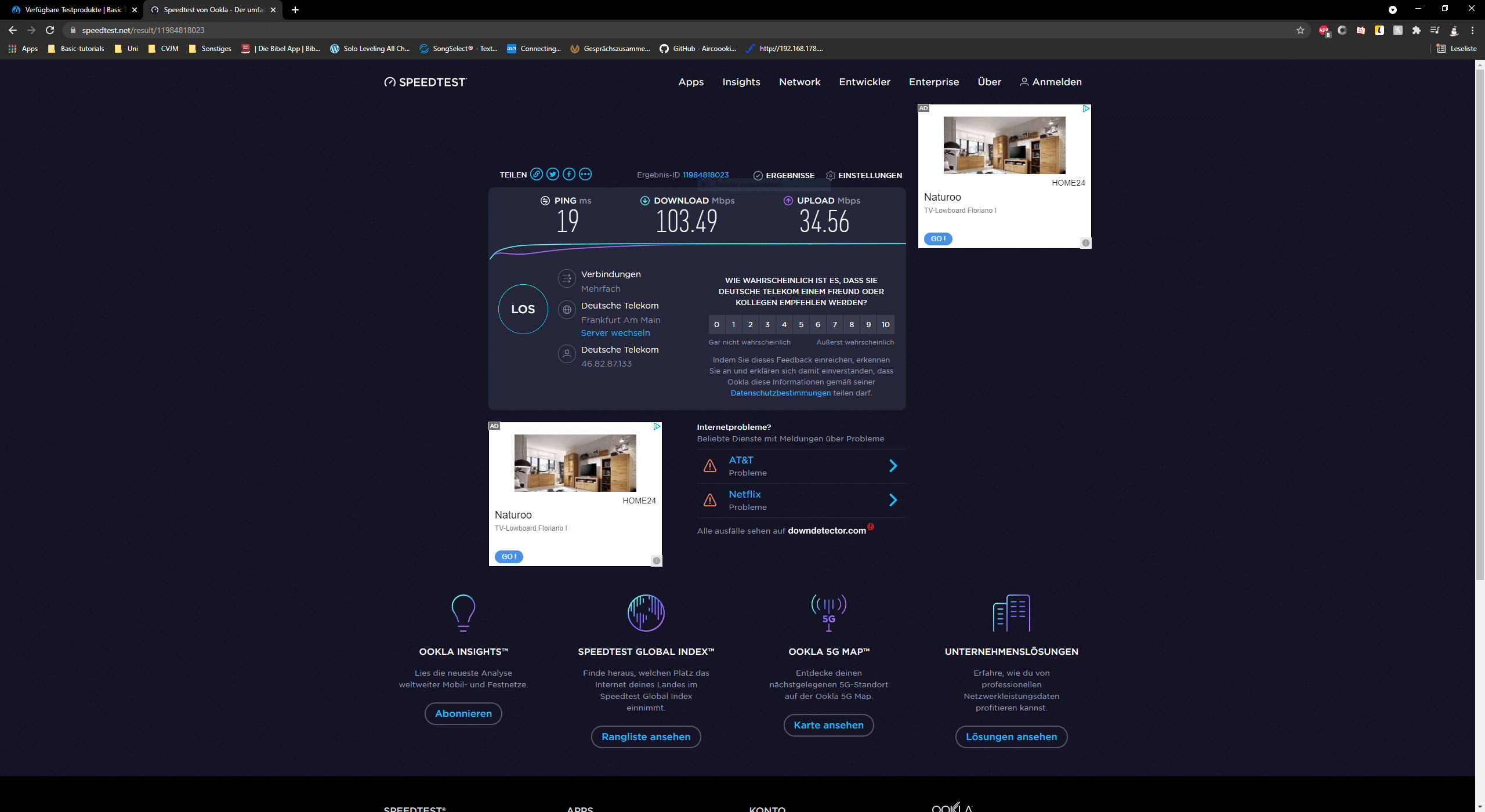Share the result on Twitter
This screenshot has height=812, width=1485.
pos(553,174)
